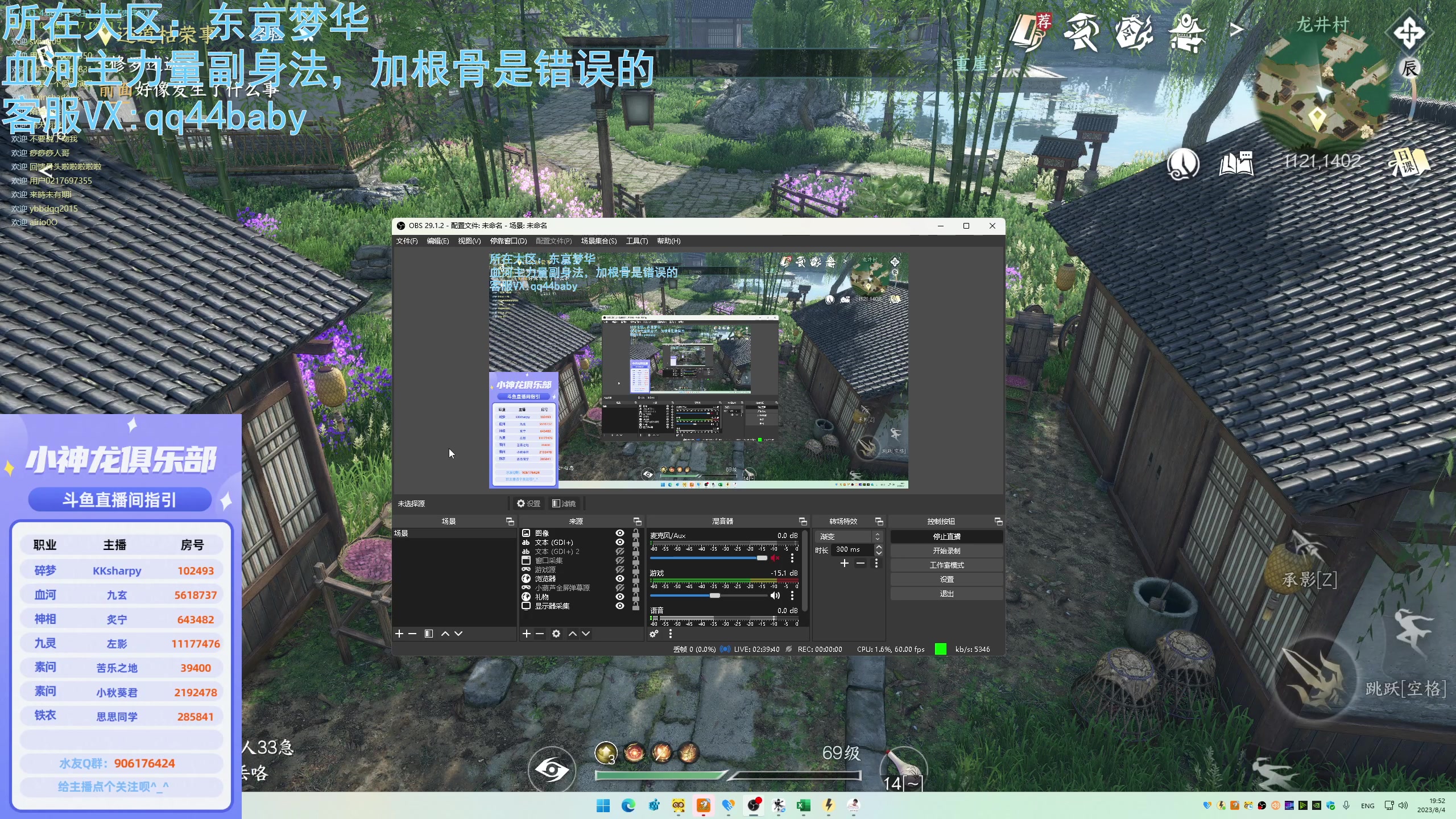Open Microsoft Edge from the taskbar

click(628, 805)
